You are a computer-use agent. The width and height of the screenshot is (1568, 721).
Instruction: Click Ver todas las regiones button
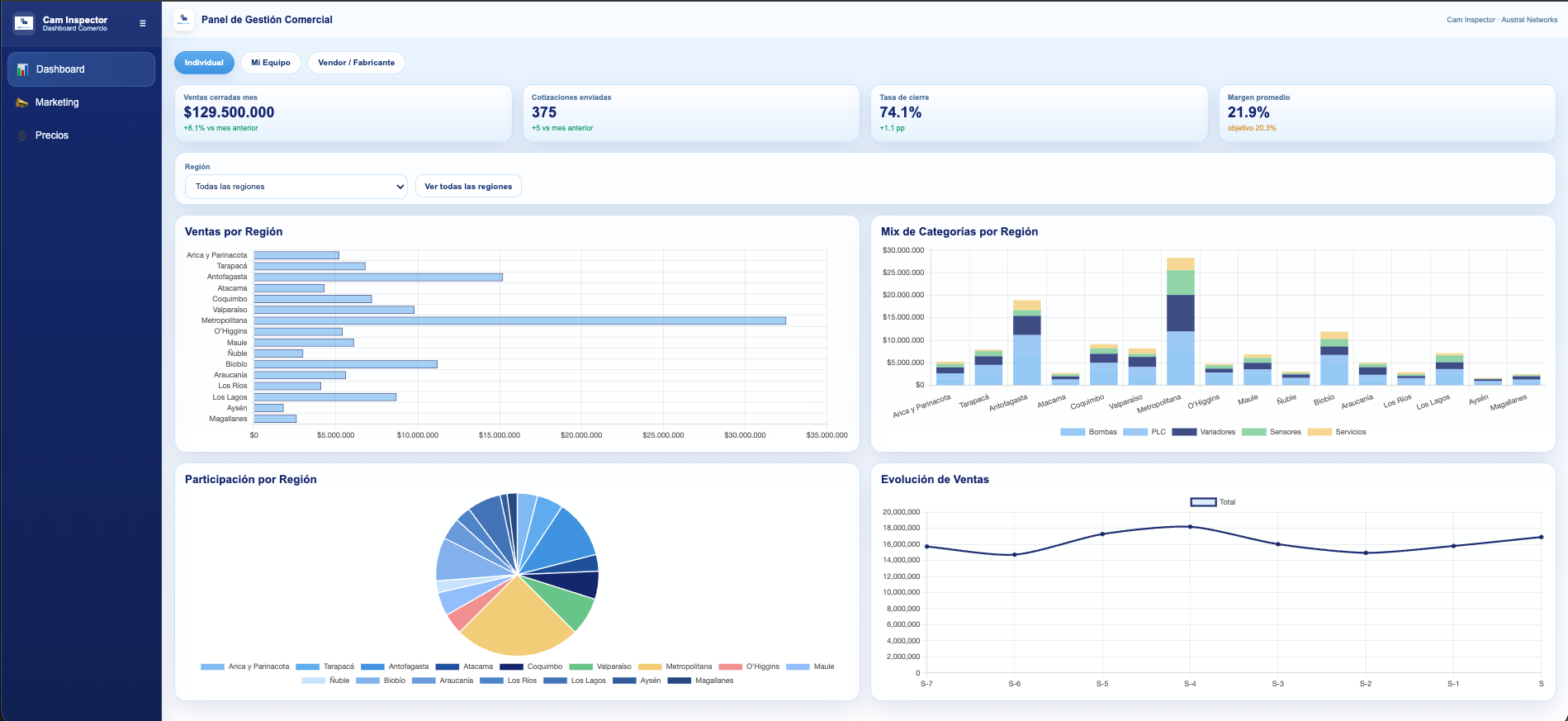[x=468, y=187]
